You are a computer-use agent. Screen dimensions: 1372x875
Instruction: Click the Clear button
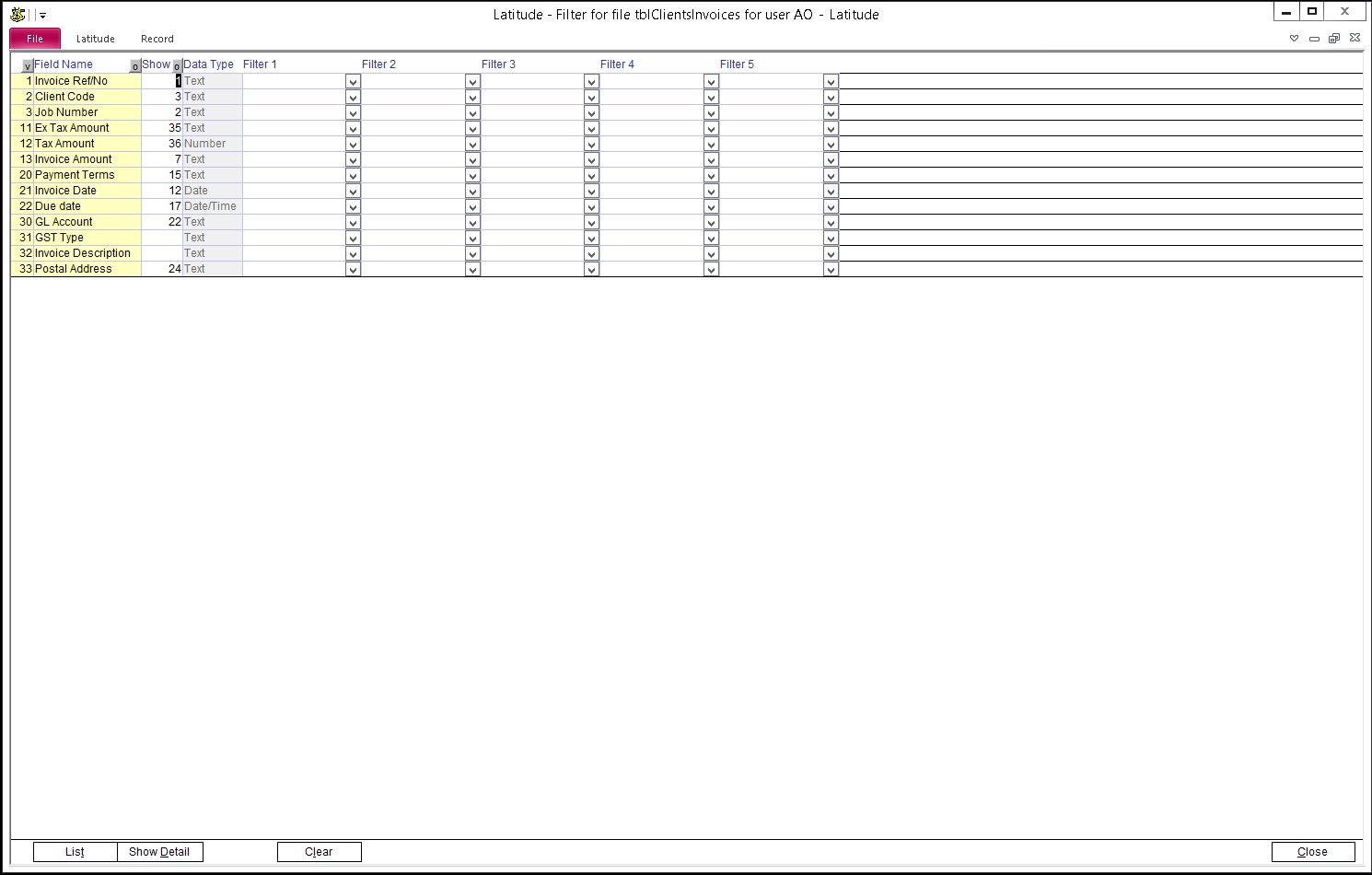point(319,852)
